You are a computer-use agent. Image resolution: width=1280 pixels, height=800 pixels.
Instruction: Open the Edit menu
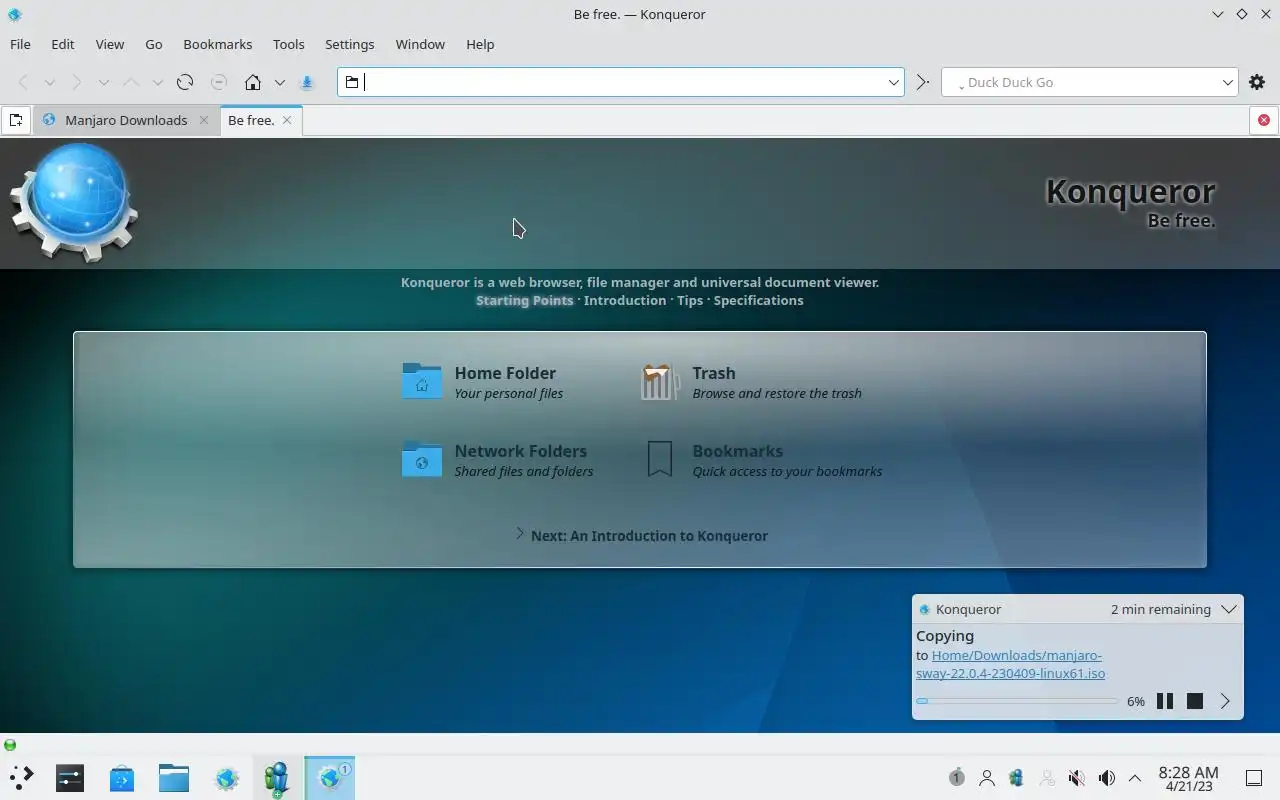coord(63,44)
